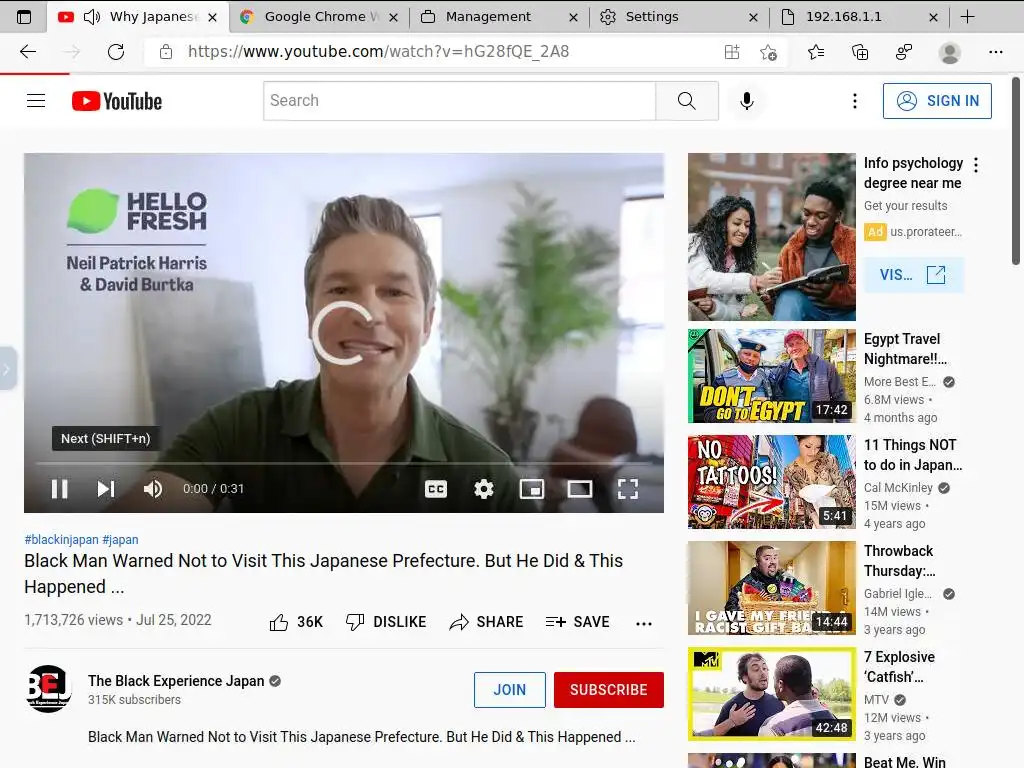Image resolution: width=1024 pixels, height=768 pixels.
Task: Open the SHARE dialog
Action: (x=486, y=622)
